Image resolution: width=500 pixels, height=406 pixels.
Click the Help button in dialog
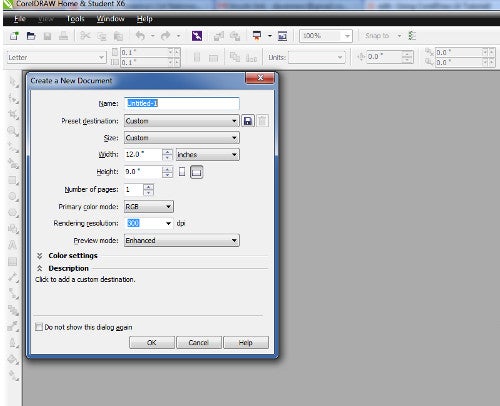pos(246,343)
